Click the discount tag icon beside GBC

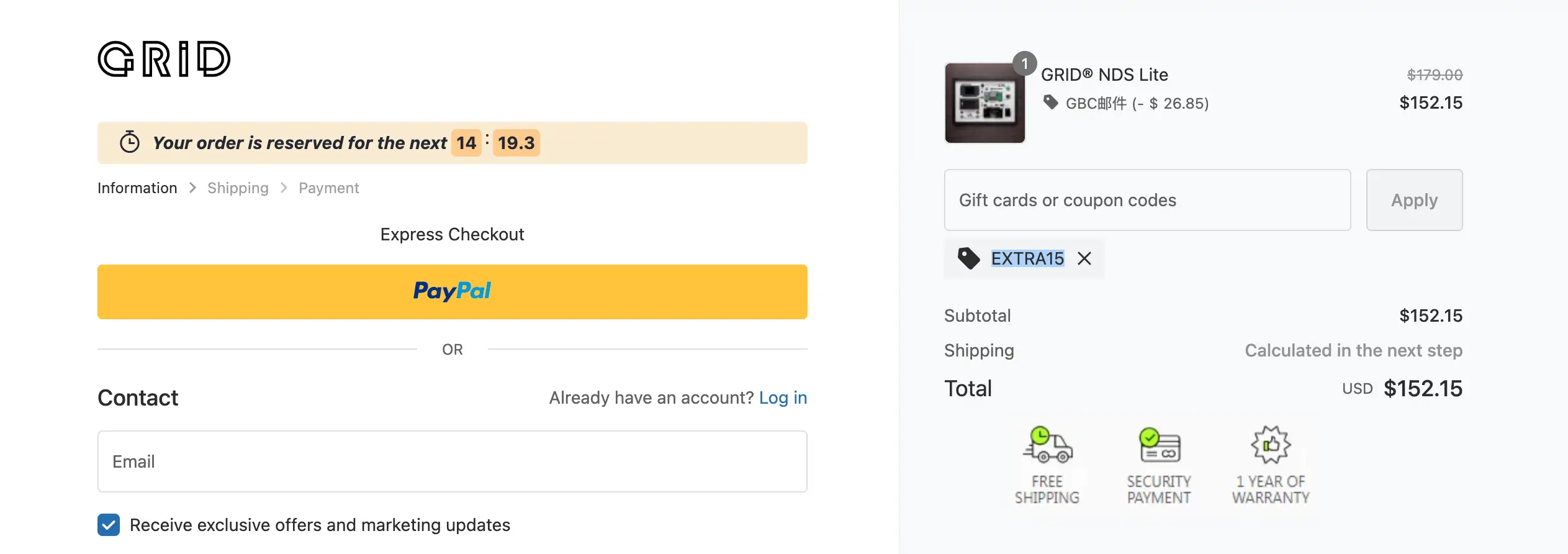(x=1050, y=102)
